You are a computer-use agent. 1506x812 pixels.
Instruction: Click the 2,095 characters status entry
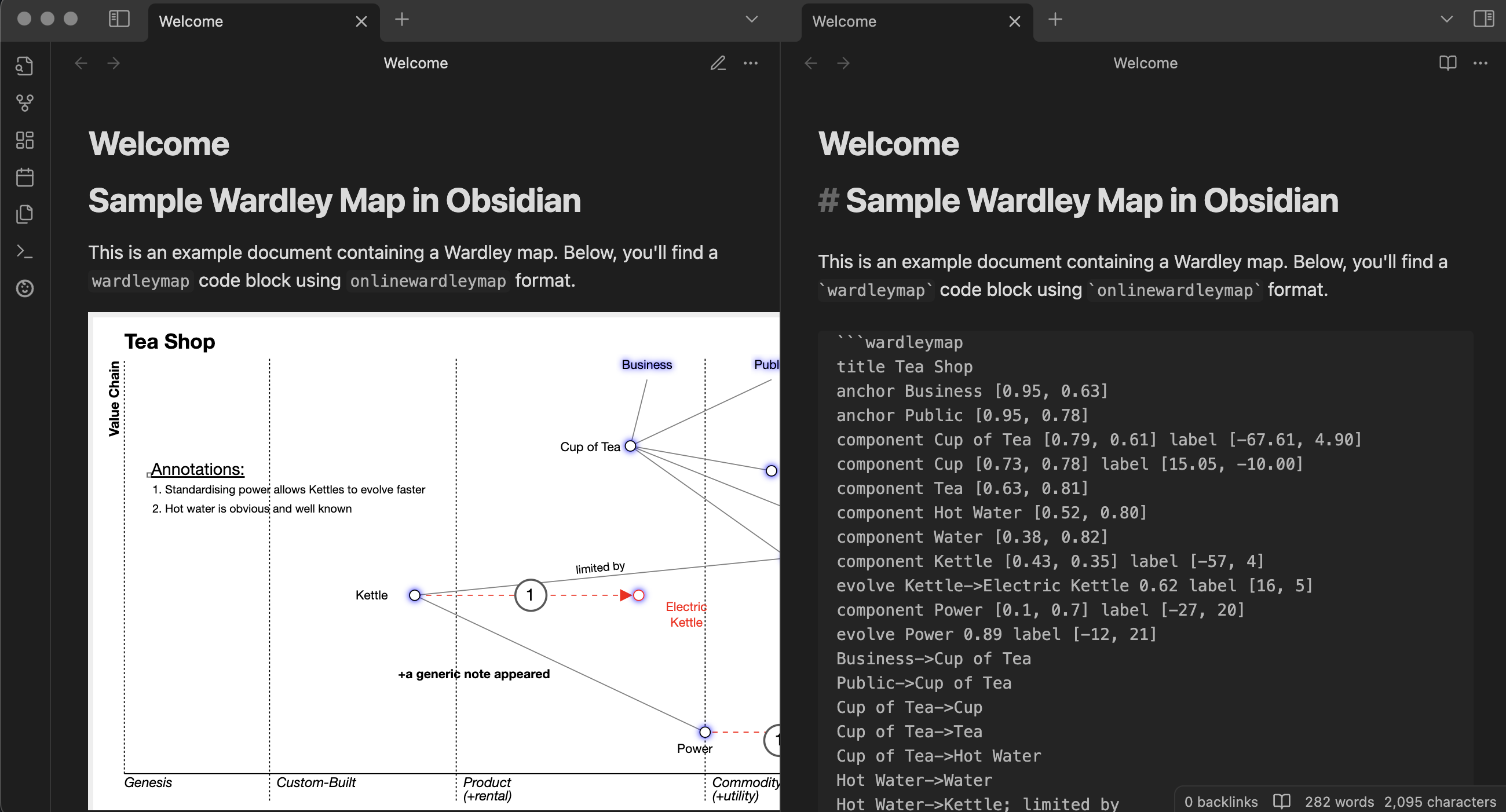point(1439,802)
